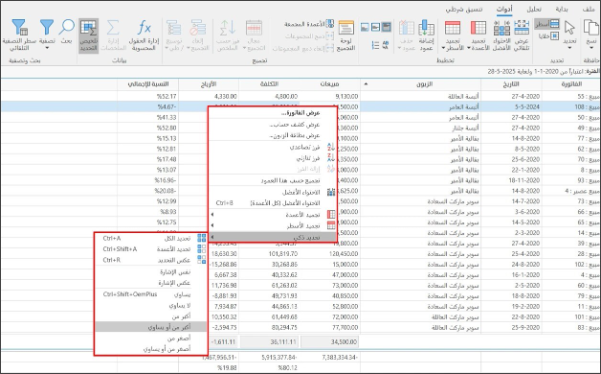Click the middle image-layout icon in ribbon
This screenshot has height=374, width=601.
[376, 27]
